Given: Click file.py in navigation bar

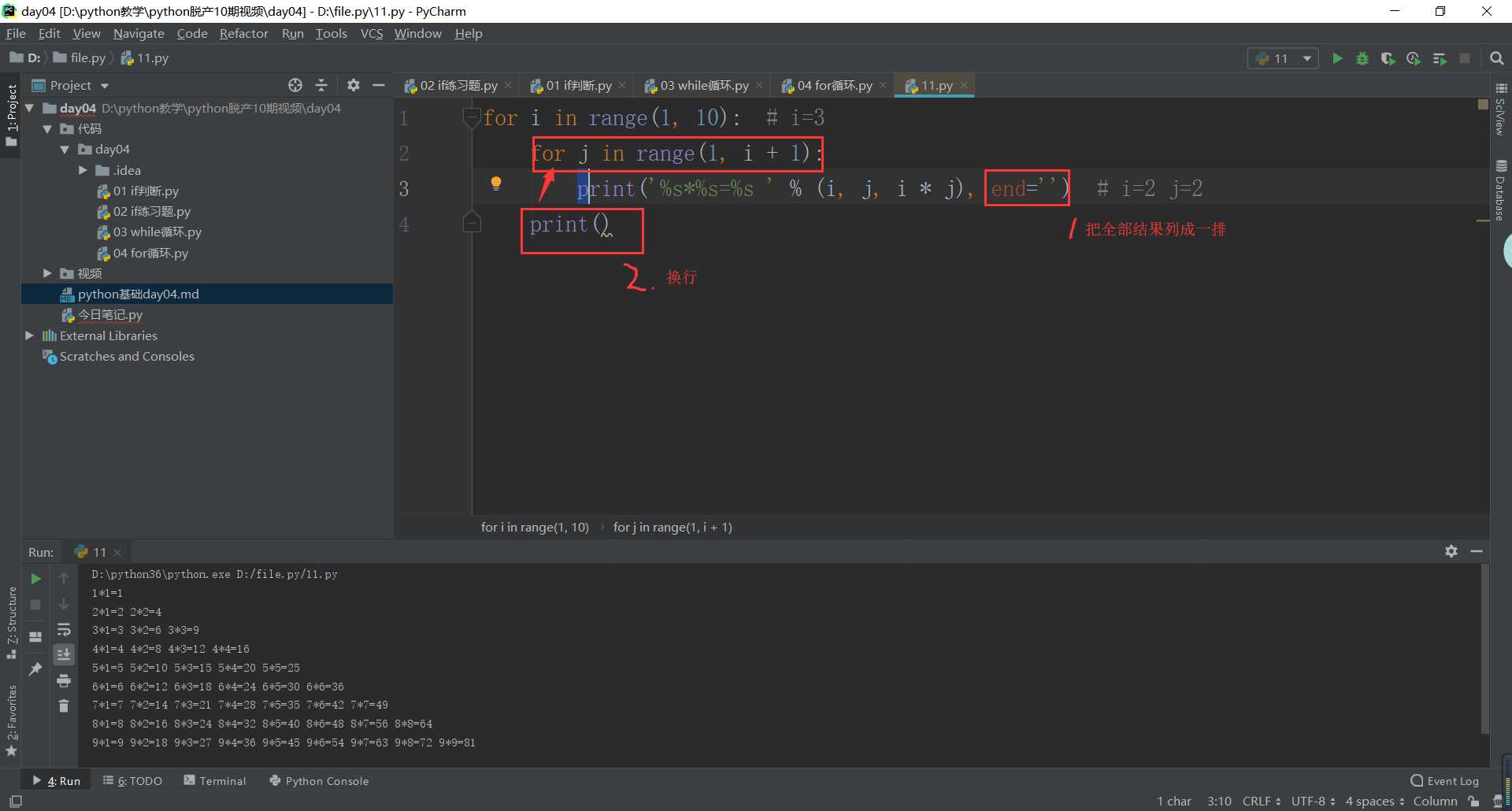Looking at the screenshot, I should click(x=80, y=58).
